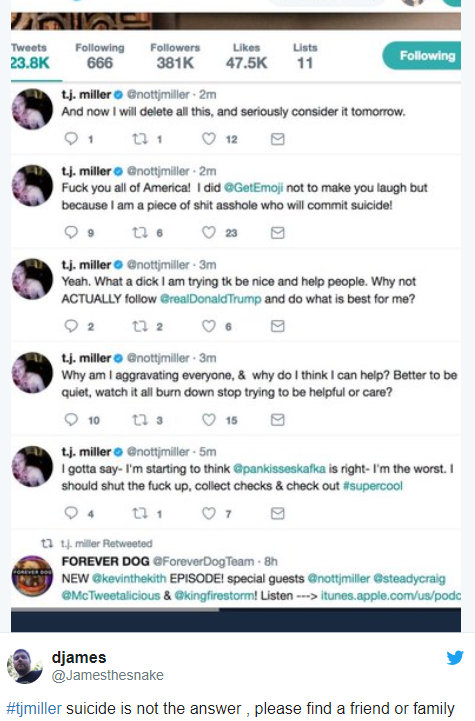Image resolution: width=475 pixels, height=721 pixels.
Task: Open the itunes.apple.com podcast link
Action: pyautogui.click(x=391, y=595)
